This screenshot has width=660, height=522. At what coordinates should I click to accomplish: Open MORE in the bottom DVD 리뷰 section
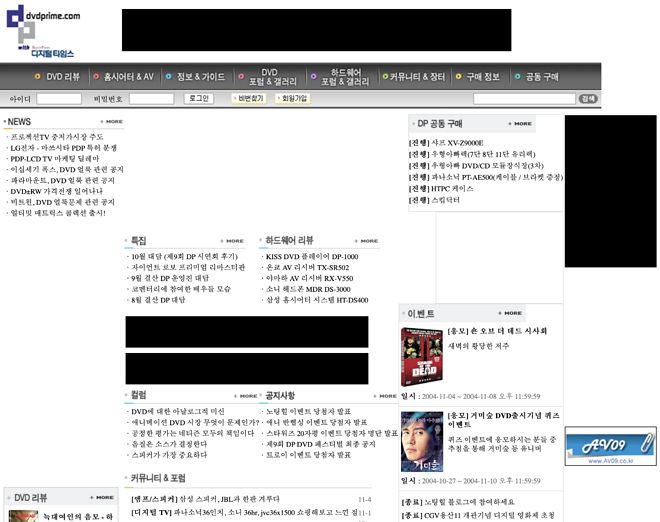102,498
